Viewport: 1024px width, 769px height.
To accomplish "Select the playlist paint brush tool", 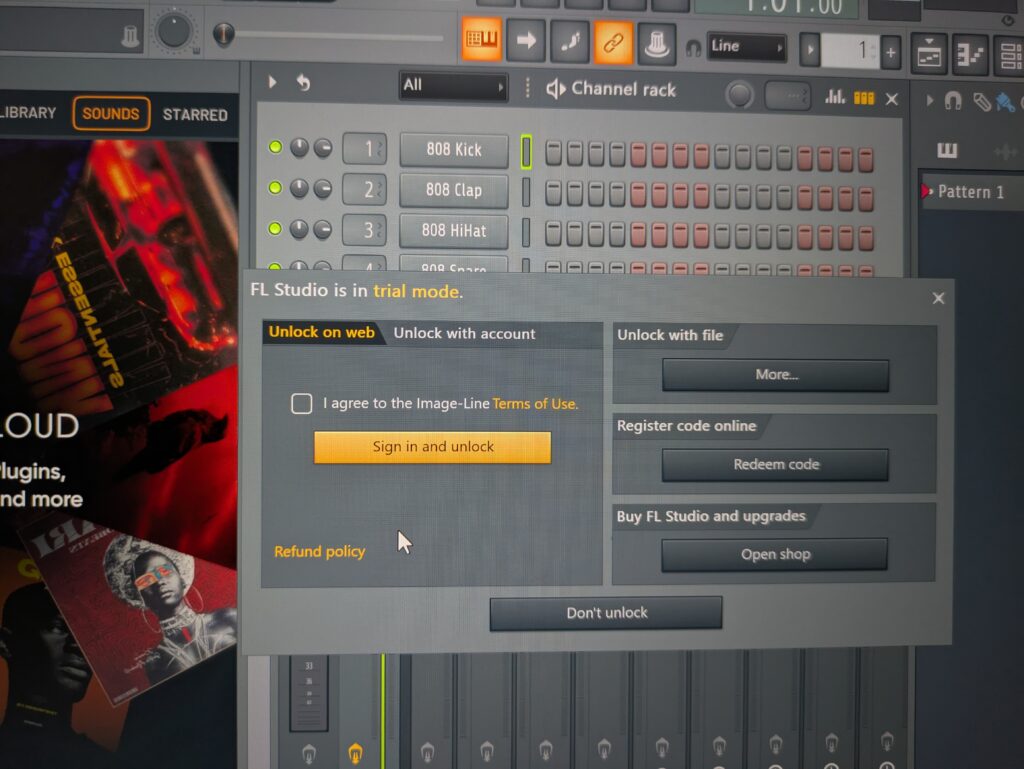I will [x=1004, y=103].
